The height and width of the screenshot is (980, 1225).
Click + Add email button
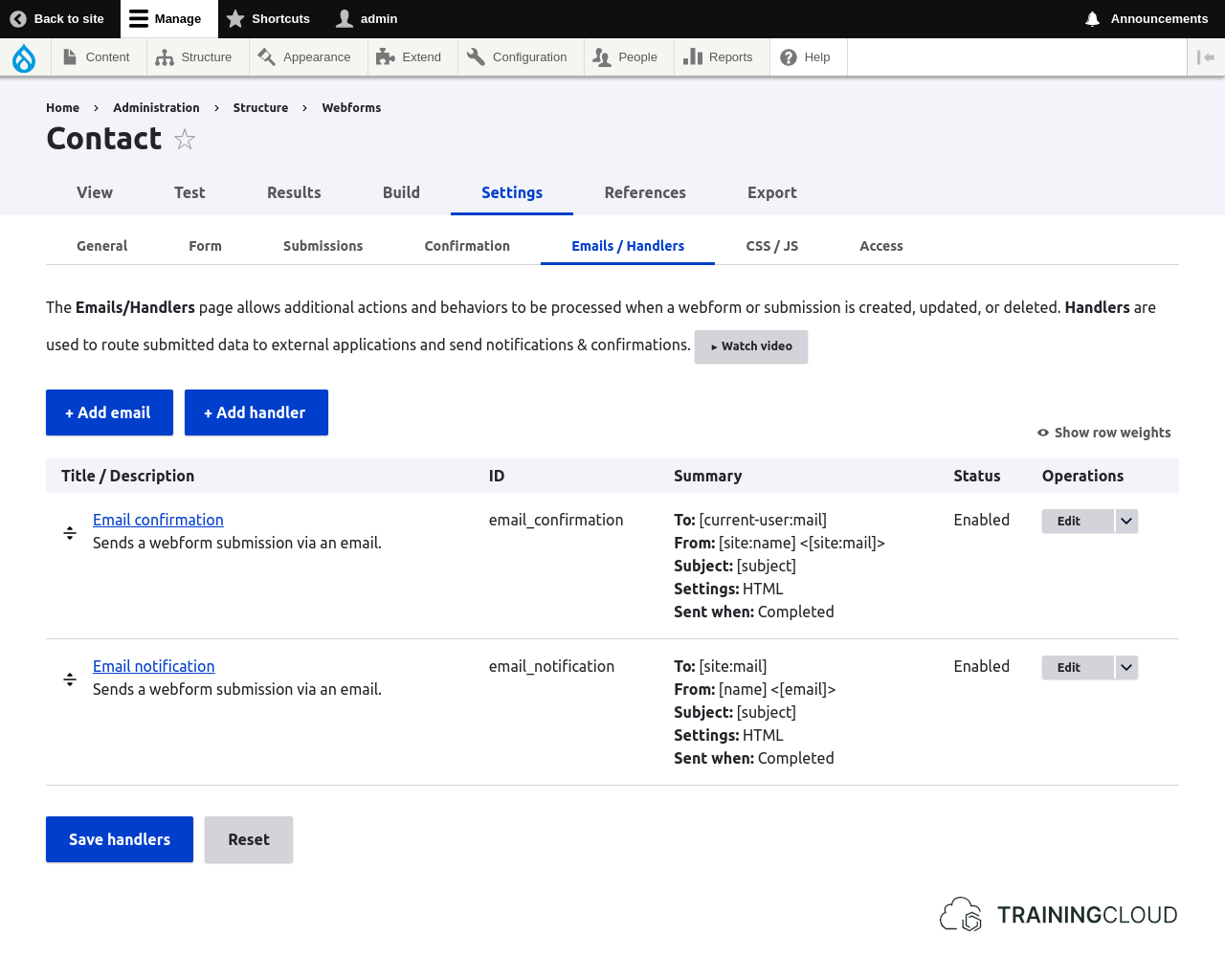pyautogui.click(x=109, y=412)
